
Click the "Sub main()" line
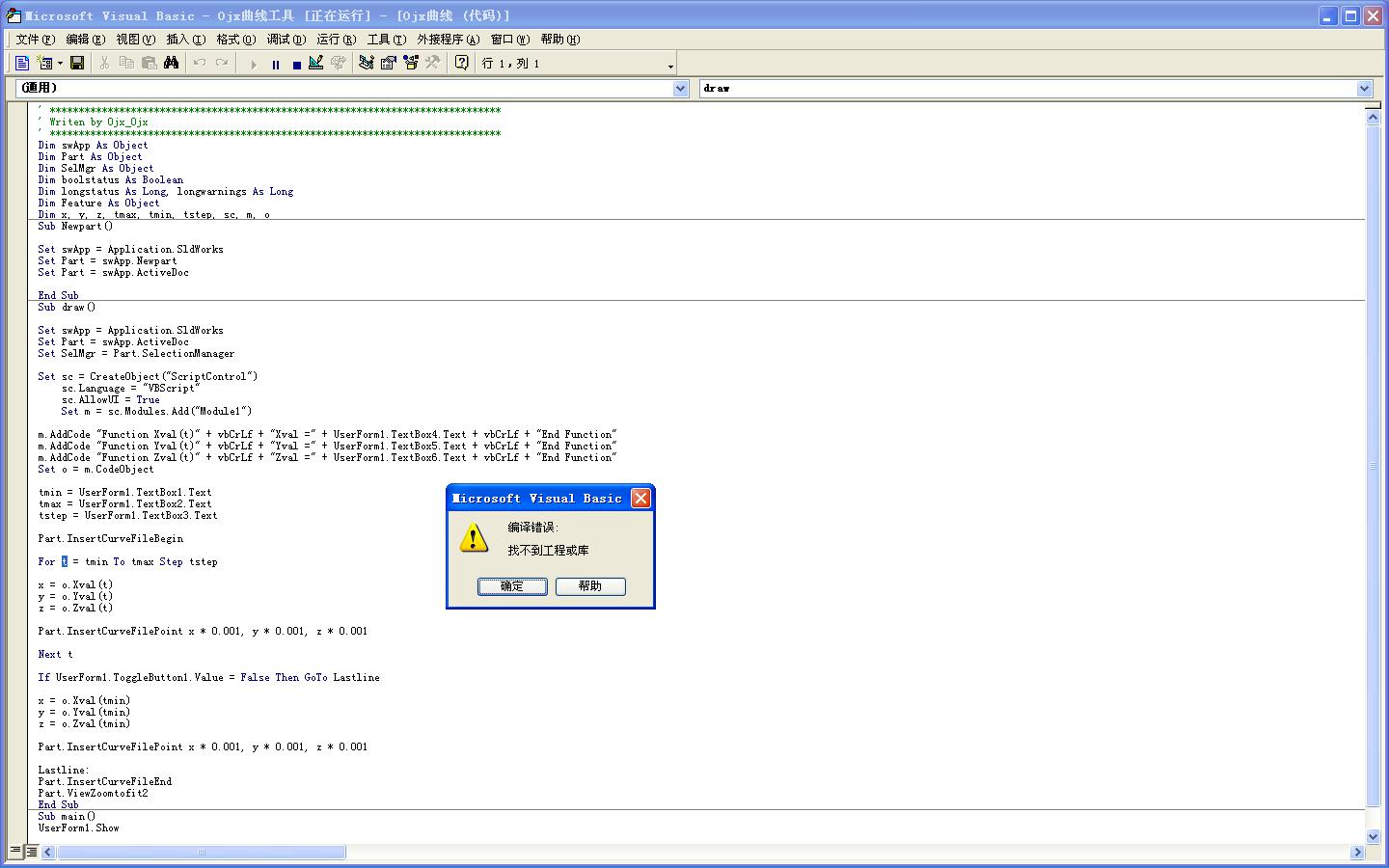67,816
